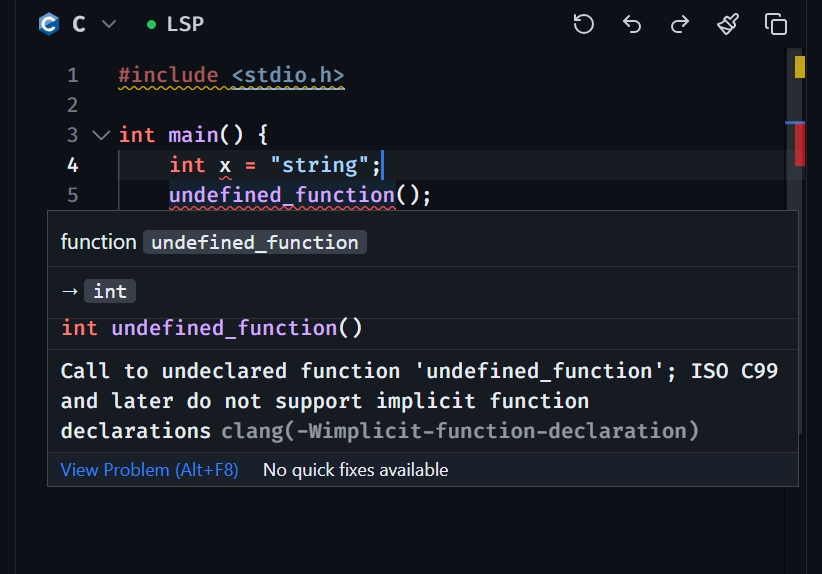Click the 'No quick fixes available' text
Image resolution: width=822 pixels, height=574 pixels.
pyautogui.click(x=355, y=470)
